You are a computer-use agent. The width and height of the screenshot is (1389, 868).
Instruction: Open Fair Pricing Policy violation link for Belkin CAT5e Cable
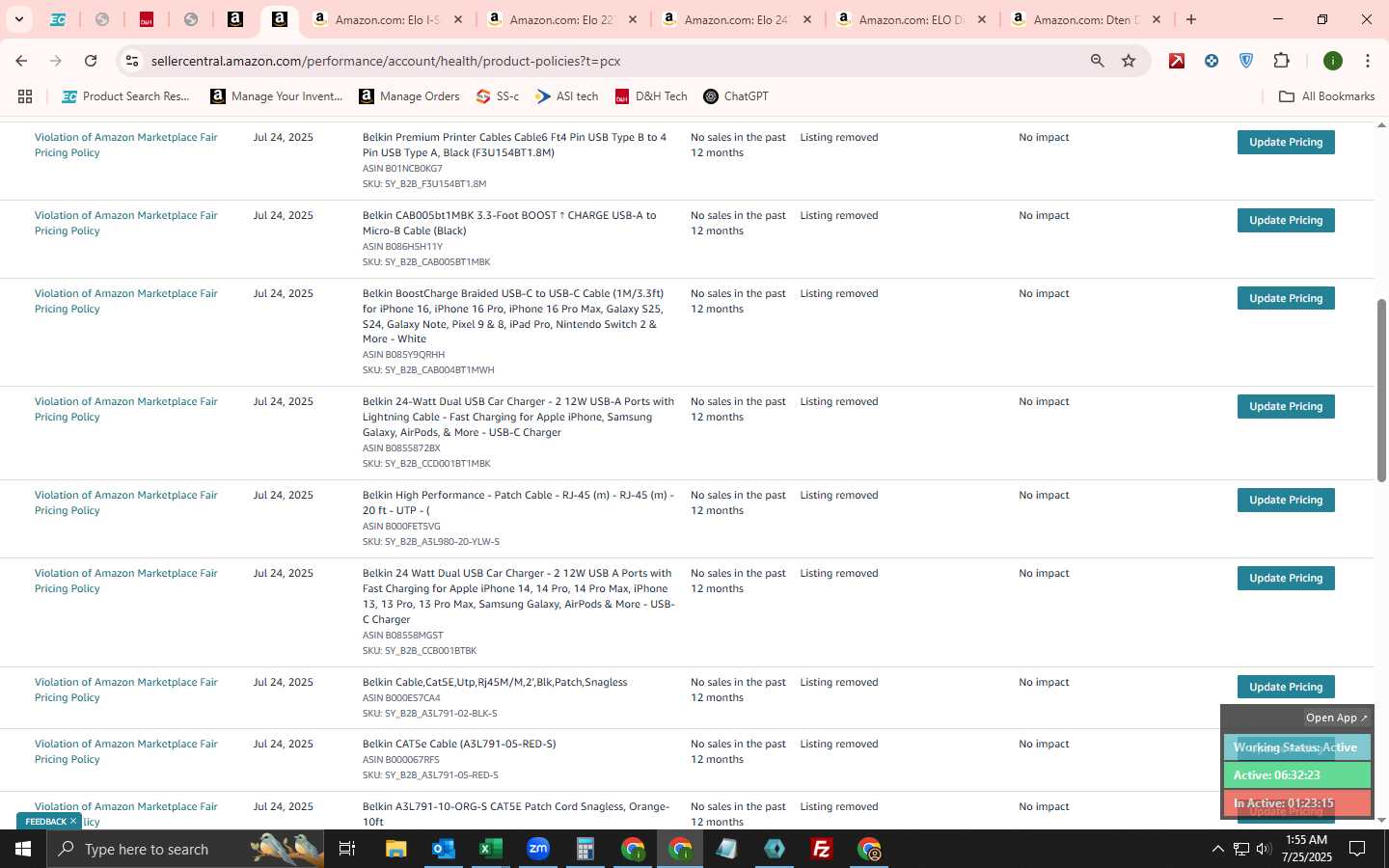coord(126,751)
